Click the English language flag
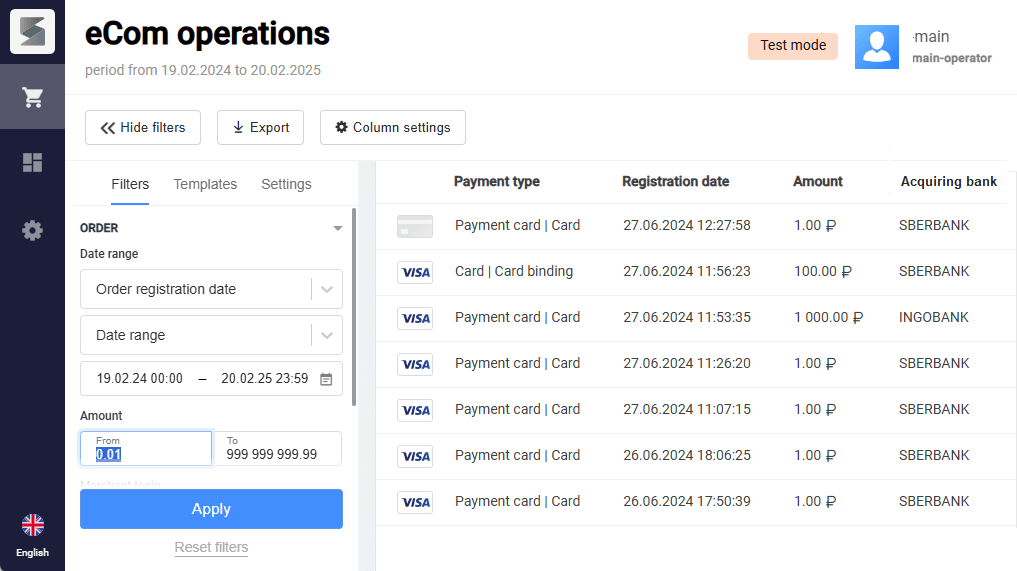This screenshot has height=571, width=1017. [32, 526]
